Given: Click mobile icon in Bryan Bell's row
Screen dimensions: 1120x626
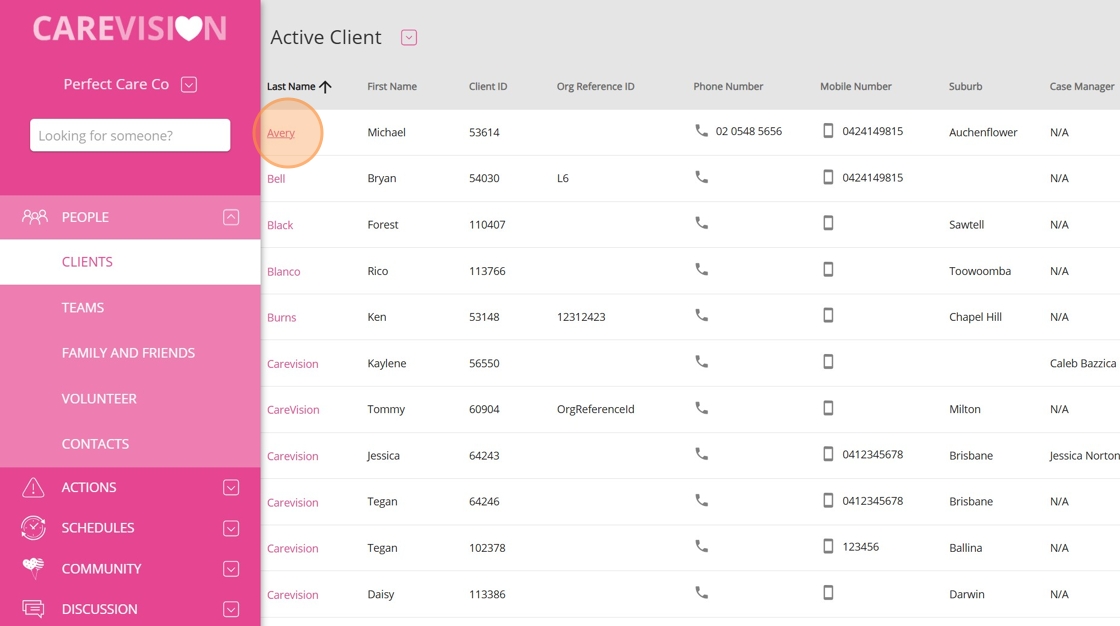Looking at the screenshot, I should pyautogui.click(x=828, y=177).
